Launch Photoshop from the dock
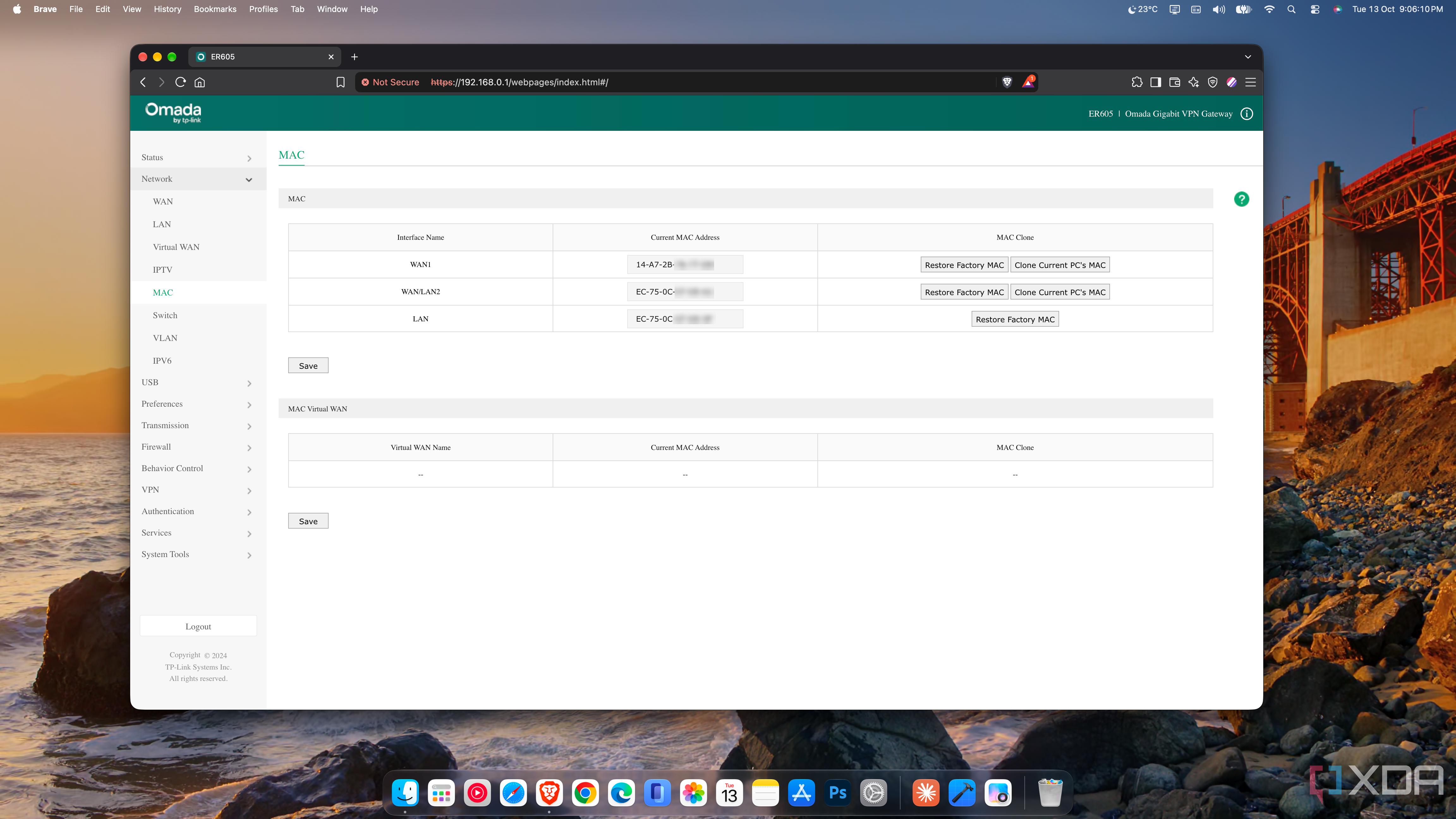Screen dimensions: 1456x819 point(838,793)
